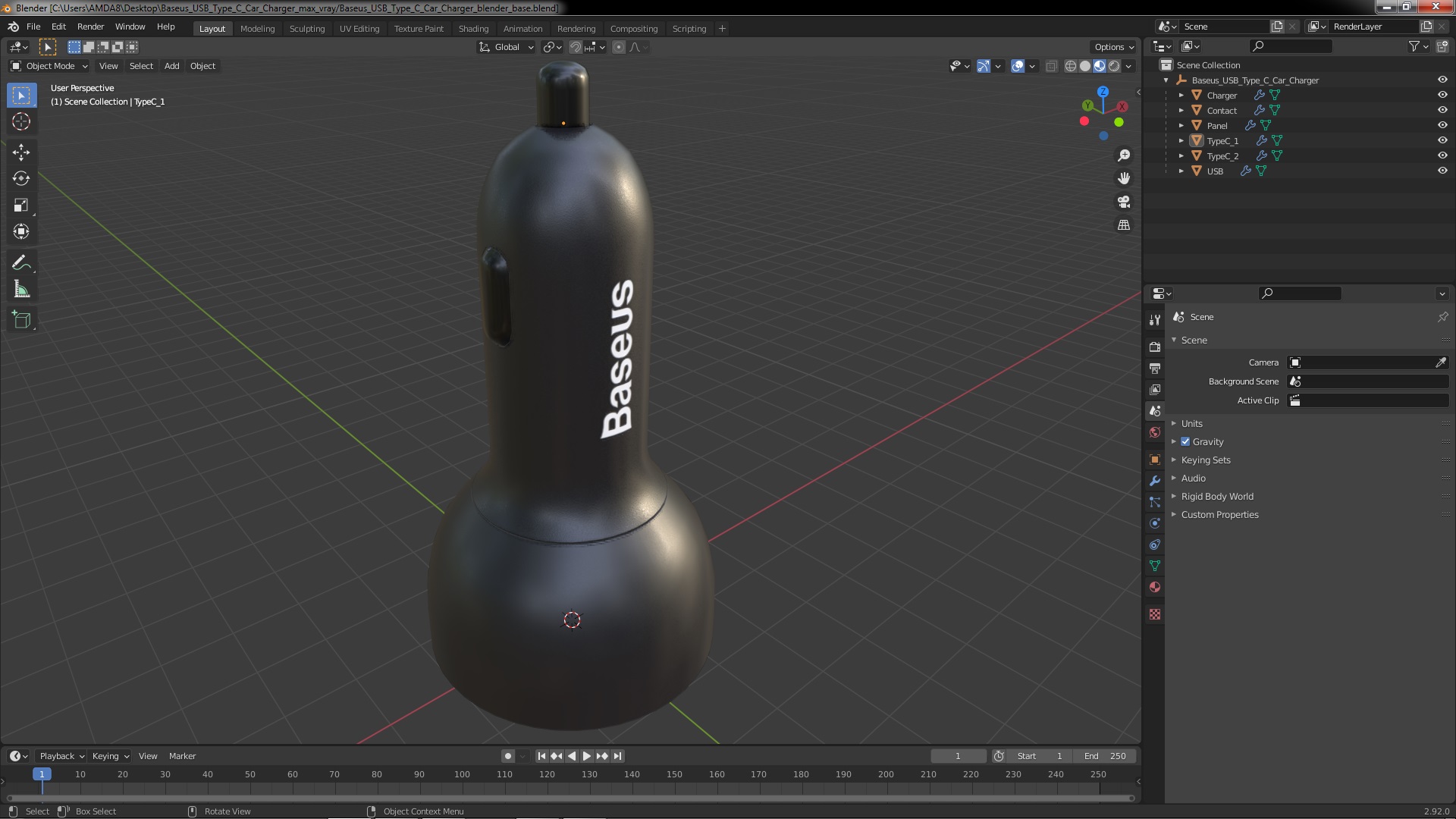Switch to wireframe viewport shading
1456x819 pixels.
click(x=1071, y=66)
